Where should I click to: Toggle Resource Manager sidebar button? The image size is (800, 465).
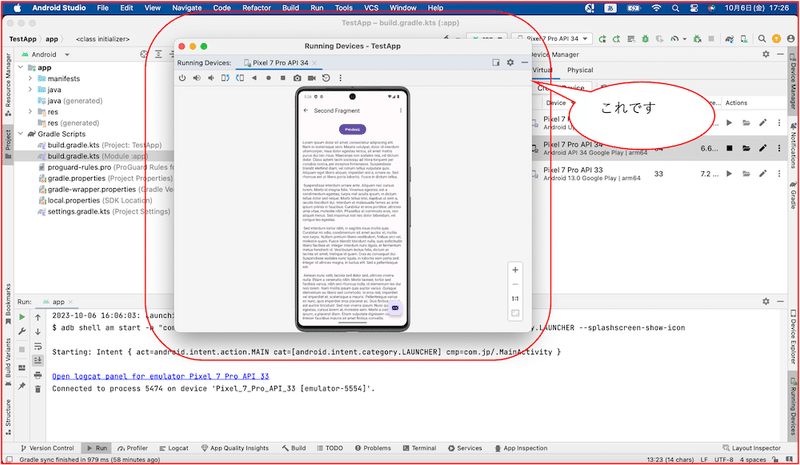click(x=8, y=84)
